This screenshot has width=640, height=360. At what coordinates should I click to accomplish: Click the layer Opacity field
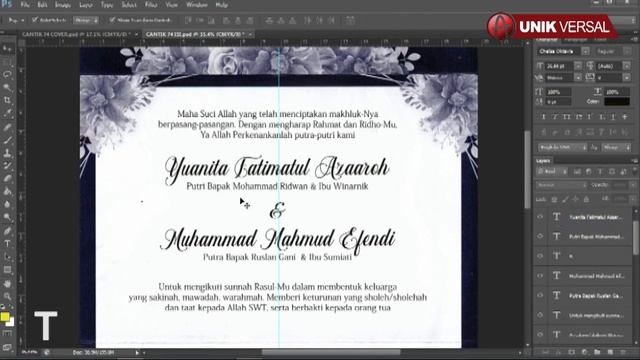(620, 185)
